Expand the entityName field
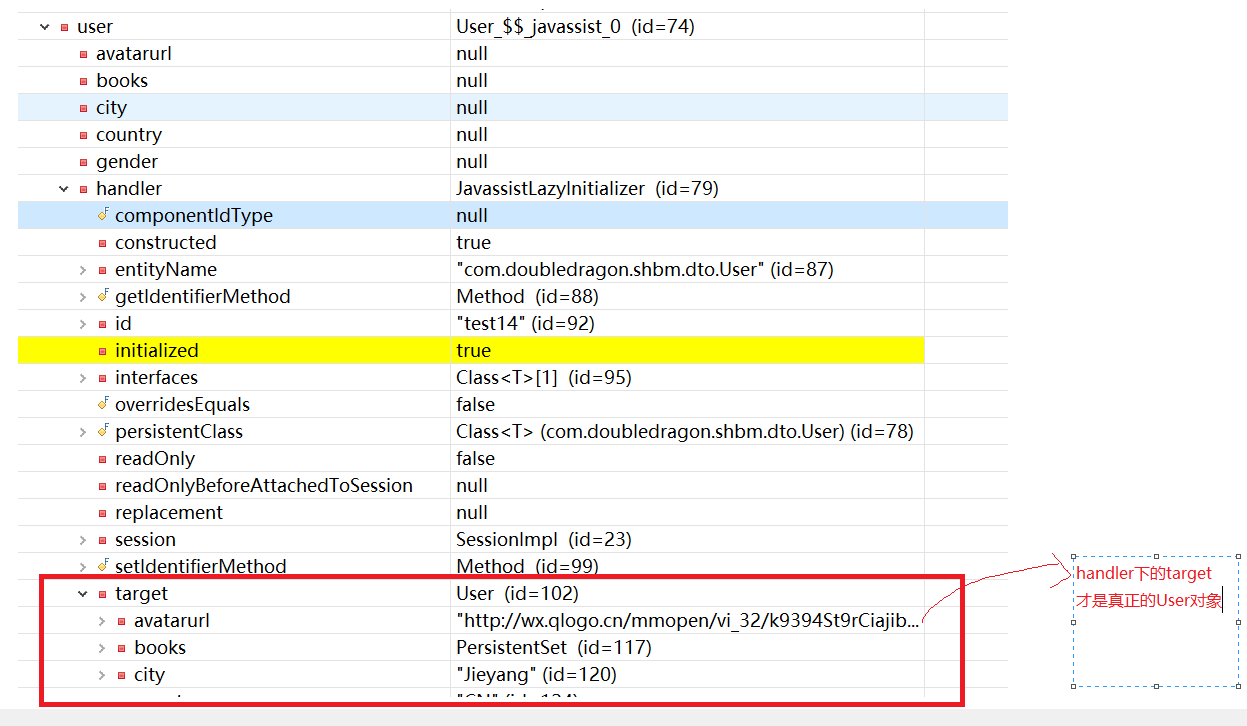Screen dimensions: 1247x726 click(x=83, y=269)
